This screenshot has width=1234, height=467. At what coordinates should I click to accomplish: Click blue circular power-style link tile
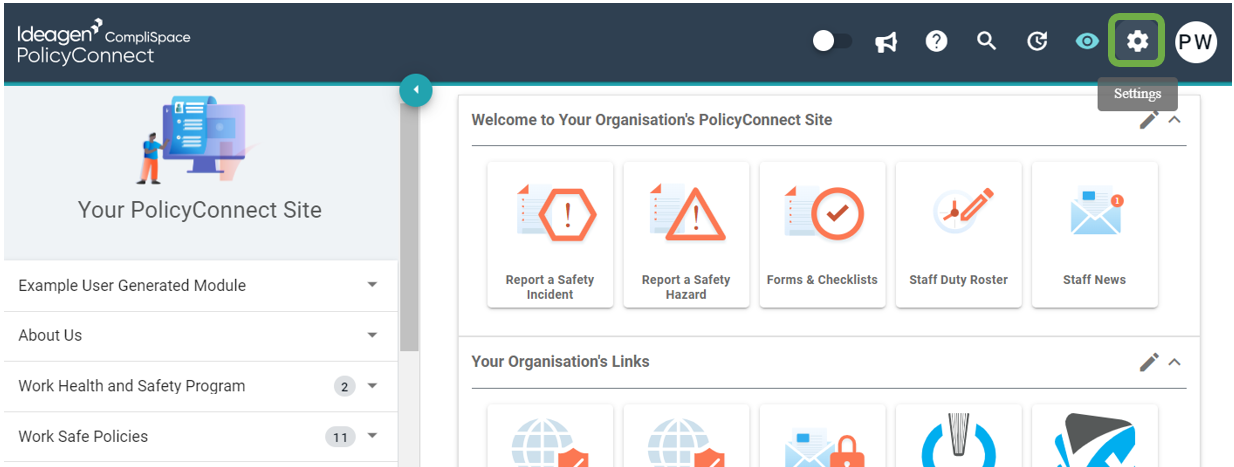[x=958, y=436]
